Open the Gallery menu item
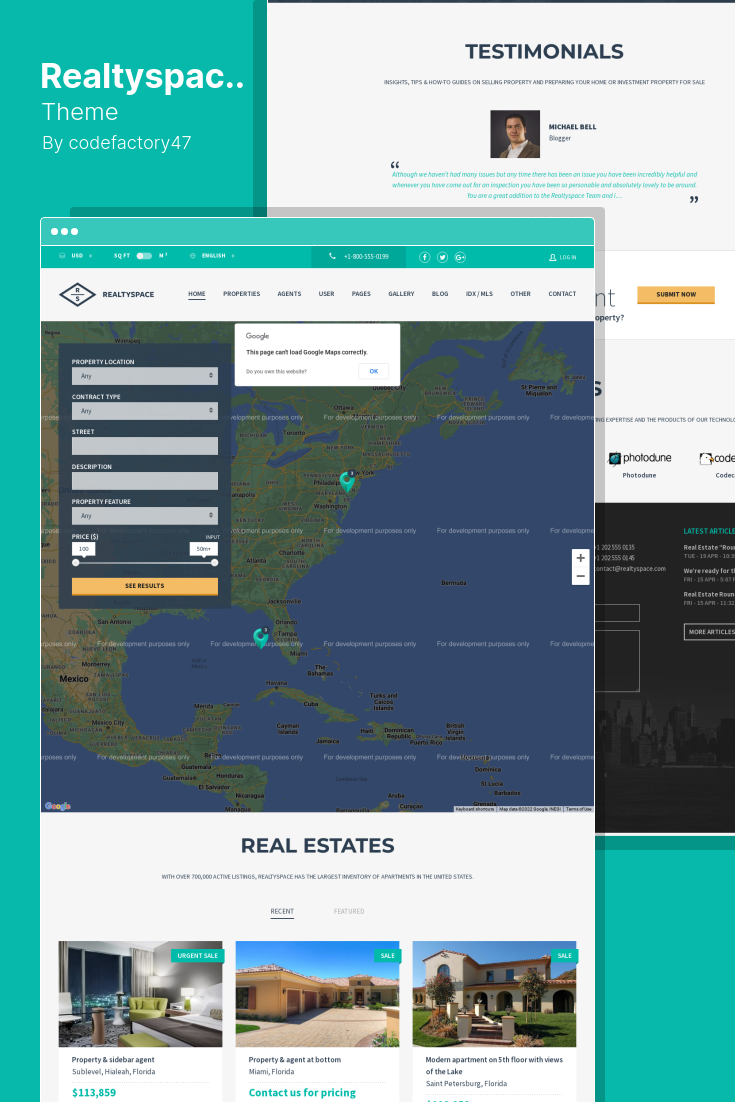The height and width of the screenshot is (1102, 735). click(x=401, y=294)
